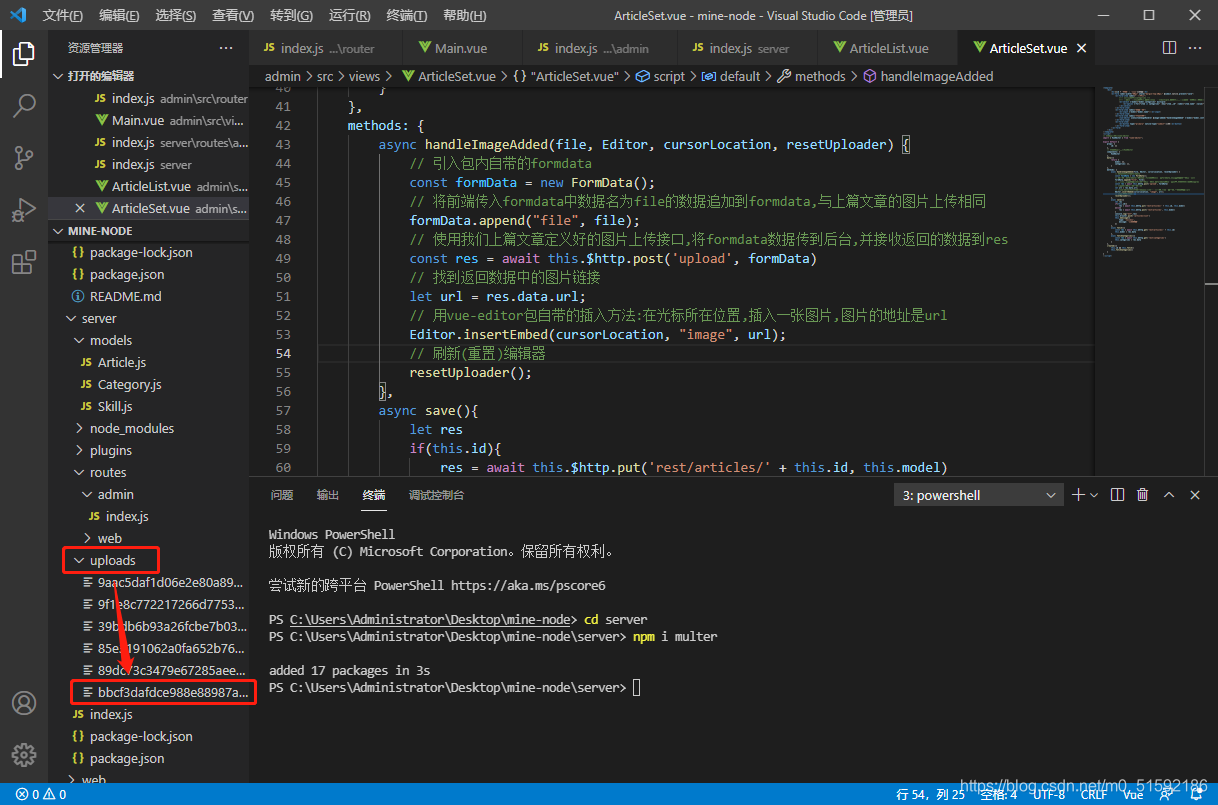Open the Extensions view
Image resolution: width=1218 pixels, height=805 pixels.
[24, 263]
